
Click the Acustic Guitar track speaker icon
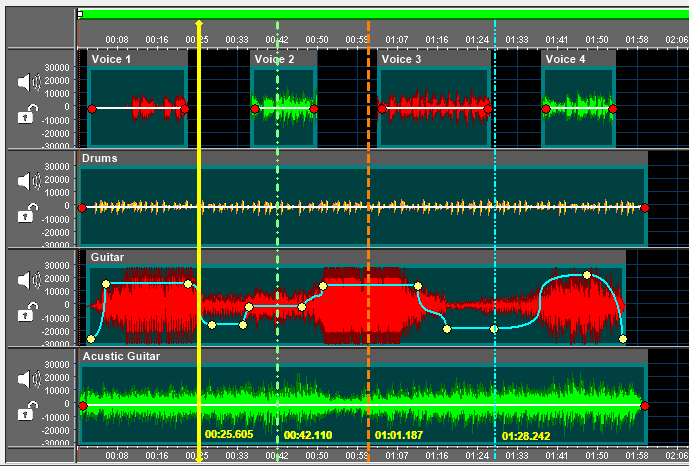pyautogui.click(x=30, y=379)
